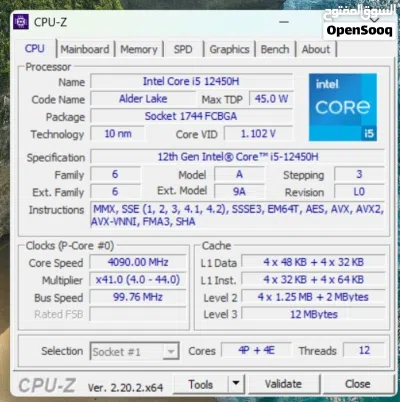The image size is (400, 402).
Task: Click the CPU-Z app icon in title bar
Action: click(21, 22)
